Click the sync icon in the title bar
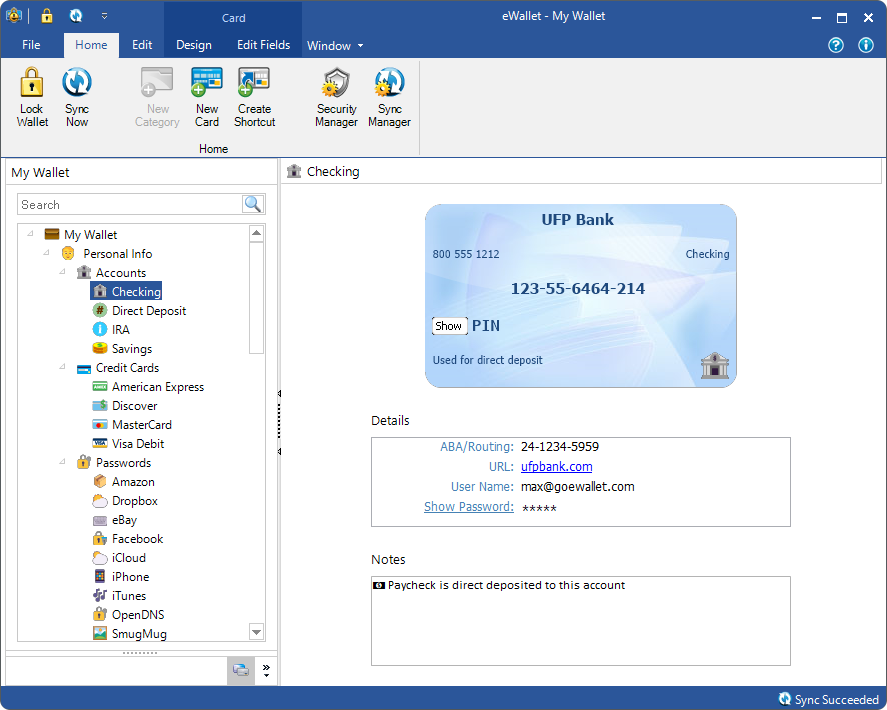This screenshot has height=710, width=887. 76,16
